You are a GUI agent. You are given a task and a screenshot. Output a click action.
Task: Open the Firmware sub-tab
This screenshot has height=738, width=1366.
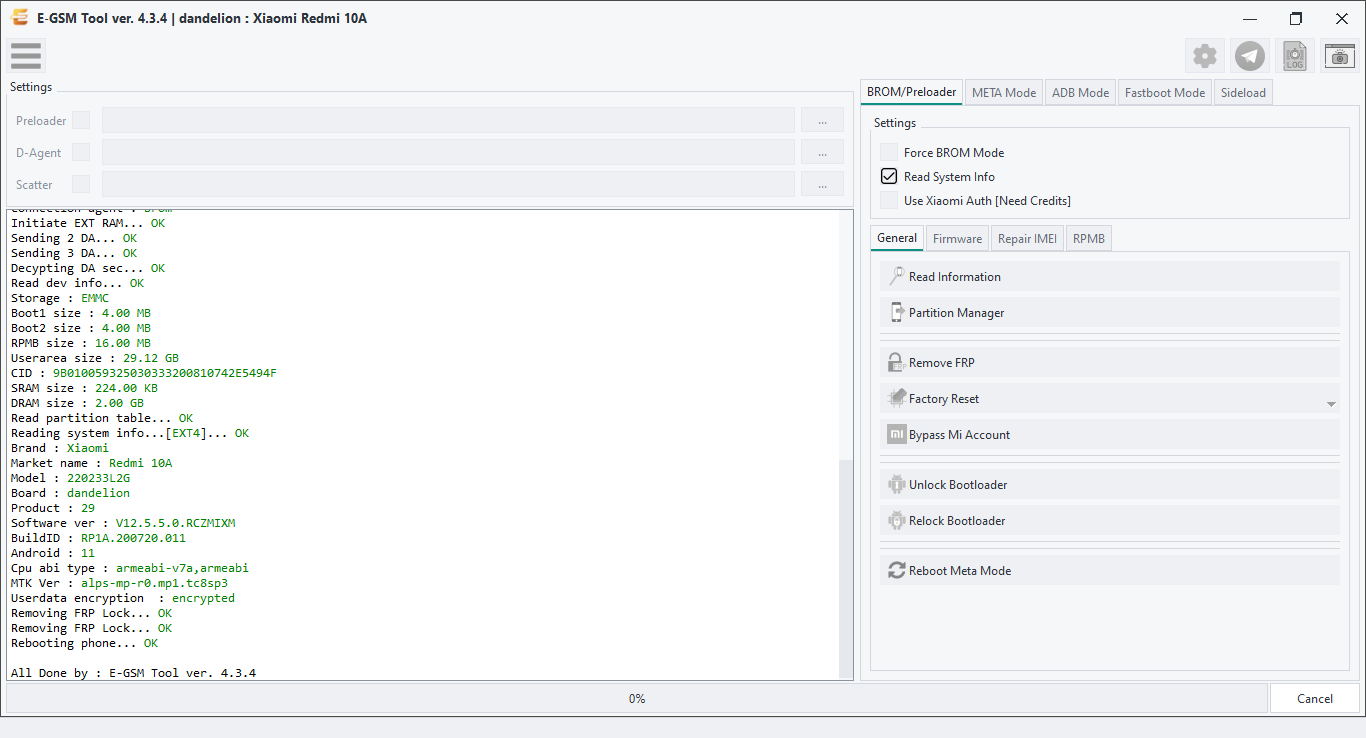(958, 239)
